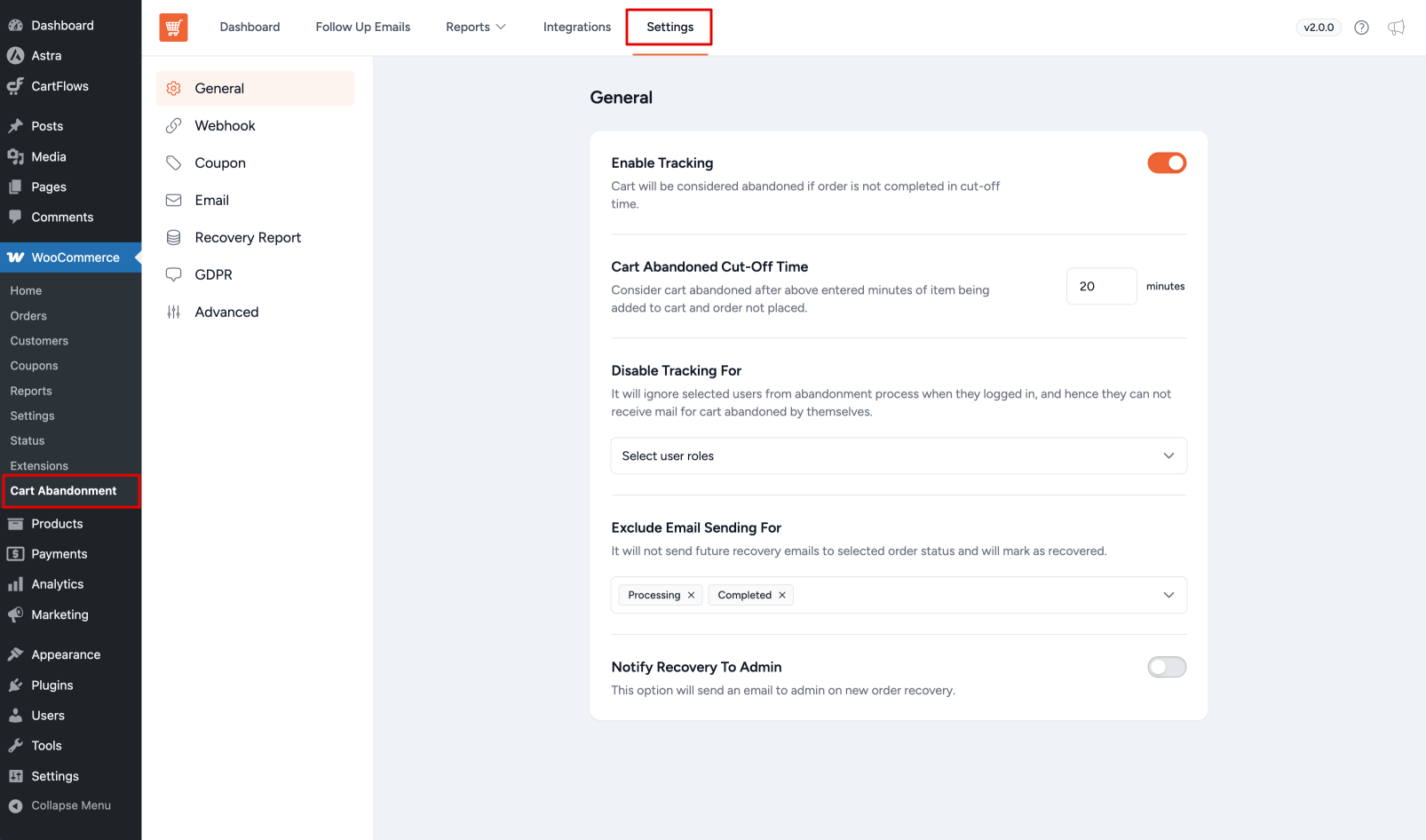This screenshot has height=840, width=1426.
Task: Click the Payments dollar icon
Action: coord(15,554)
